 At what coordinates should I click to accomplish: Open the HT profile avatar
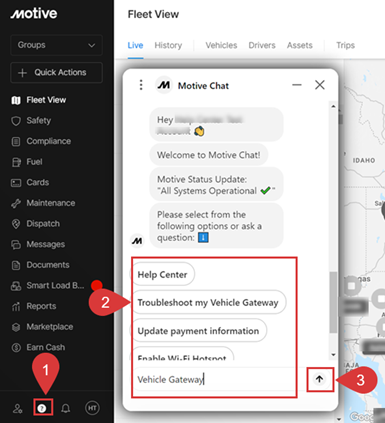92,408
